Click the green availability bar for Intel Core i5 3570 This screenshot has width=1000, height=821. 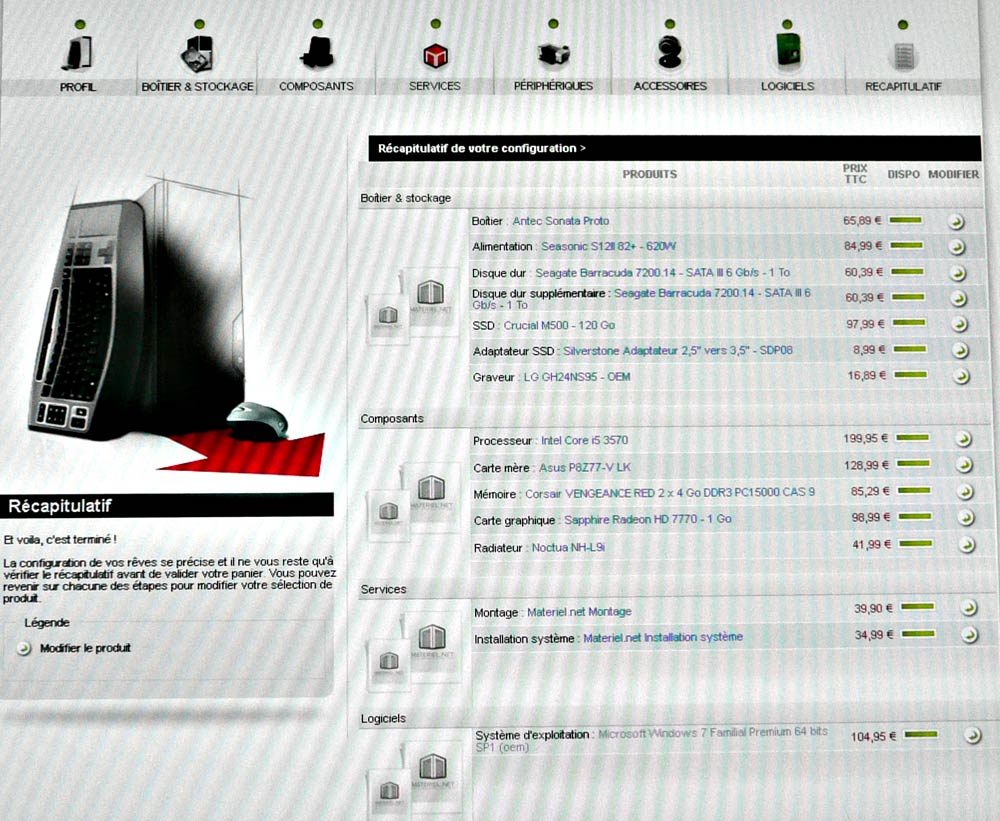click(x=913, y=438)
